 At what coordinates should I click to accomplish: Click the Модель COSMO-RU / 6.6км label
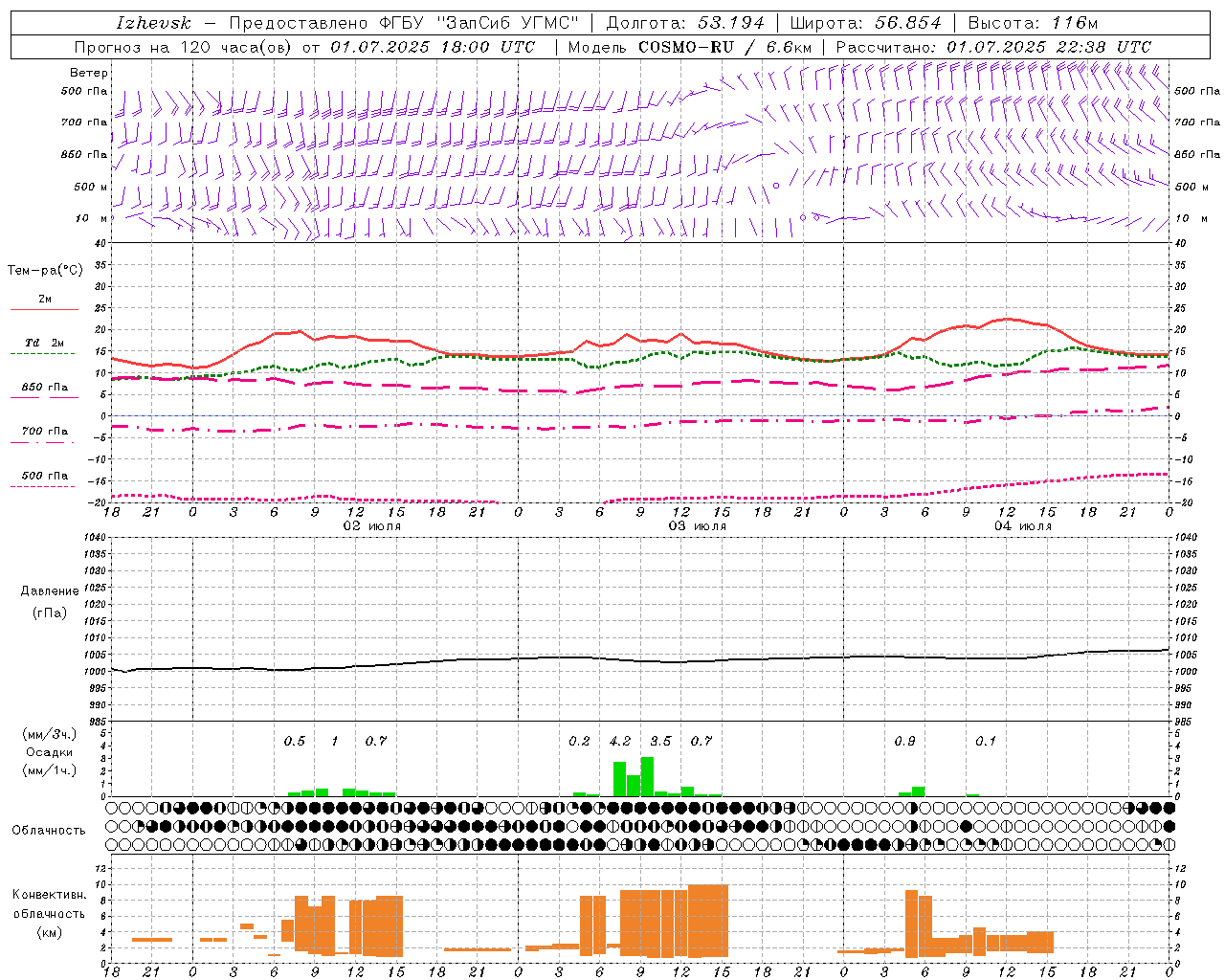(689, 47)
